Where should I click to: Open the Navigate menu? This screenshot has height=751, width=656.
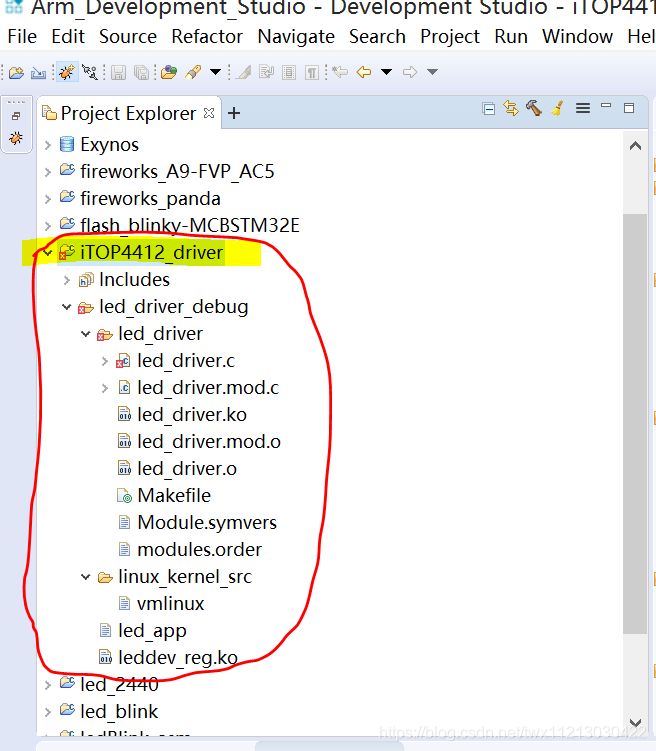point(296,36)
